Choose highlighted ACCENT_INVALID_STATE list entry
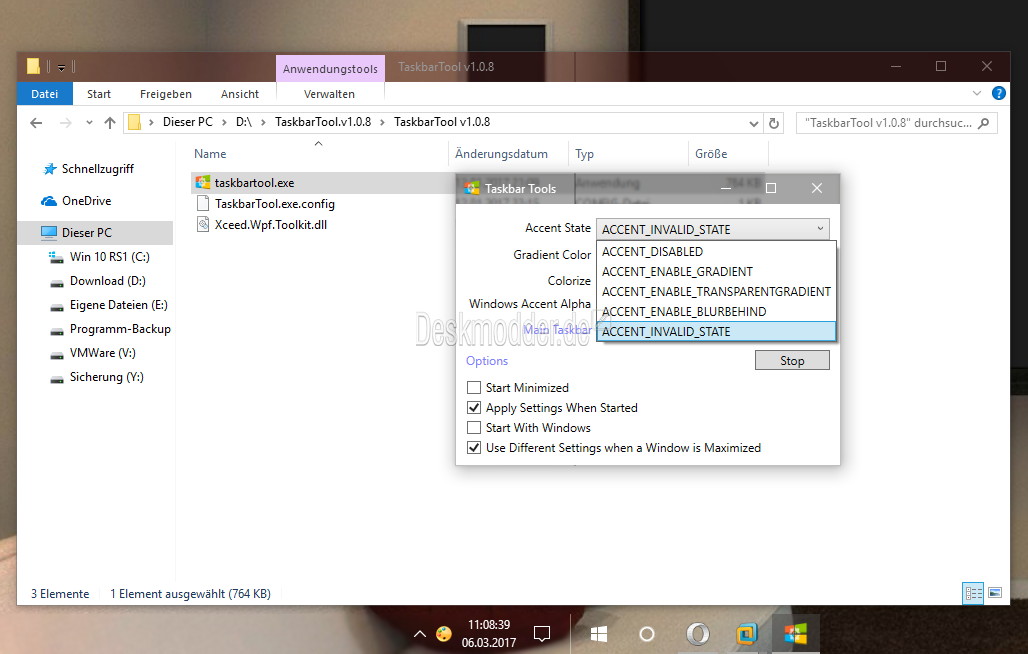The image size is (1028, 654). pos(716,332)
